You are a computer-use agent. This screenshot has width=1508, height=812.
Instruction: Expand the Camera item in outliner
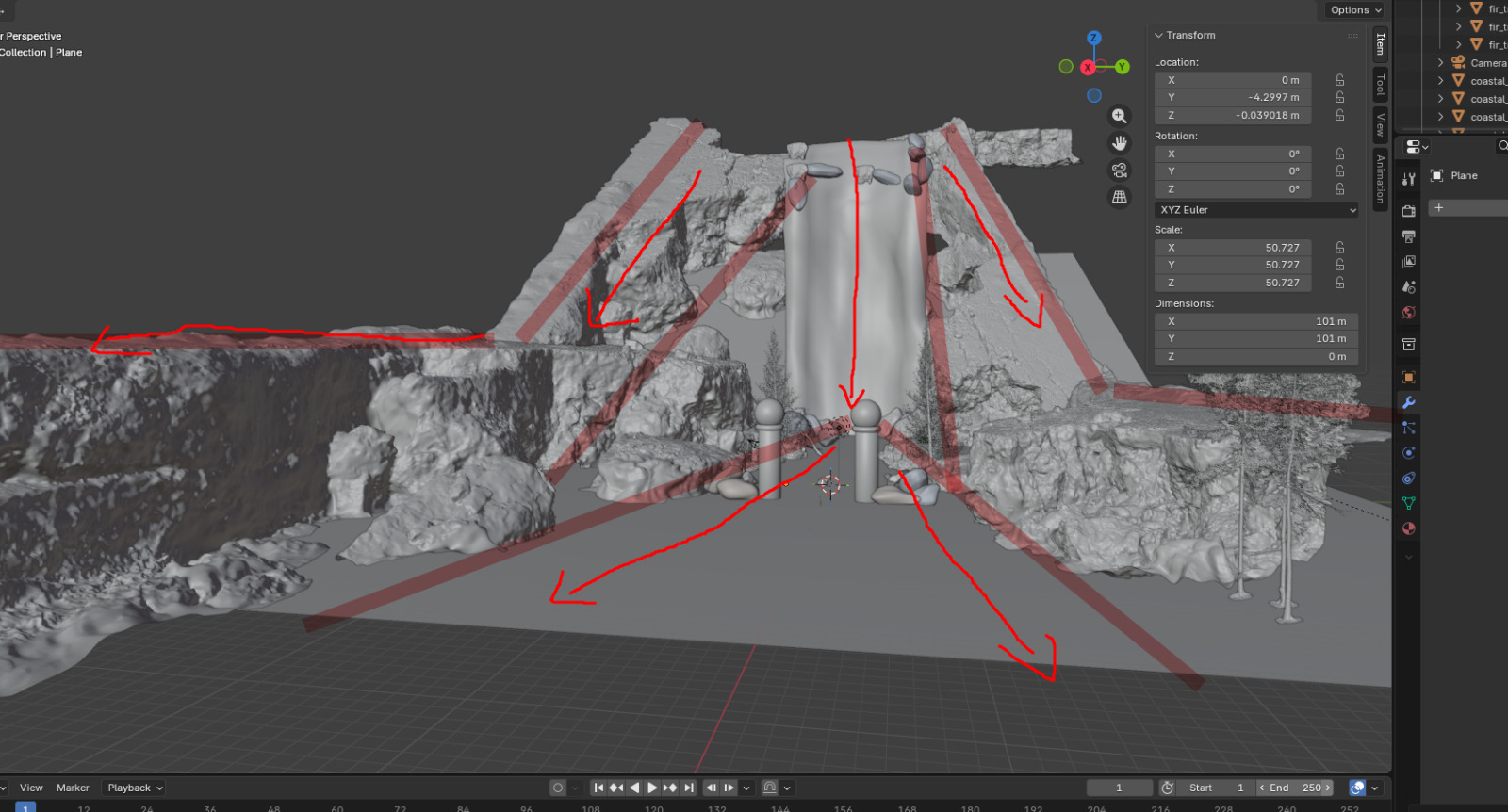[1440, 63]
